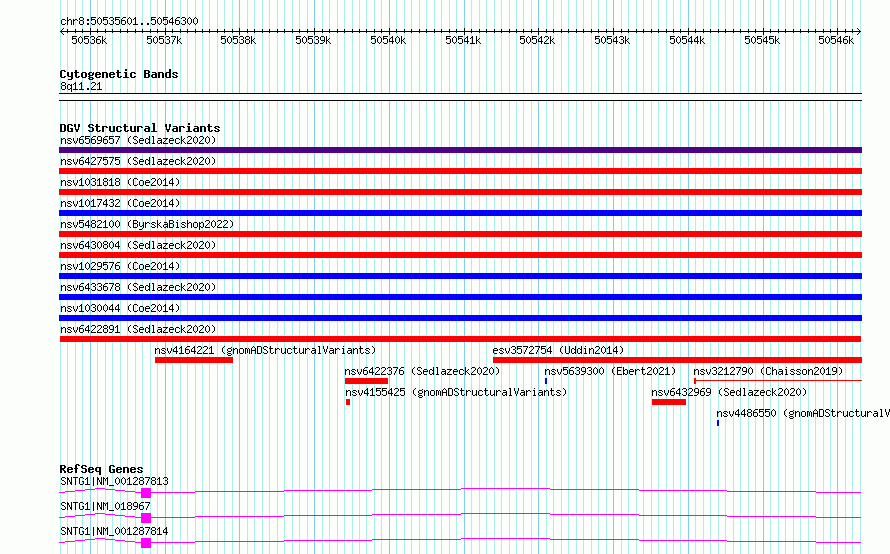Click the 8q11.21 cytogenetic band label
Viewport: 890px width, 554px height.
(x=81, y=86)
